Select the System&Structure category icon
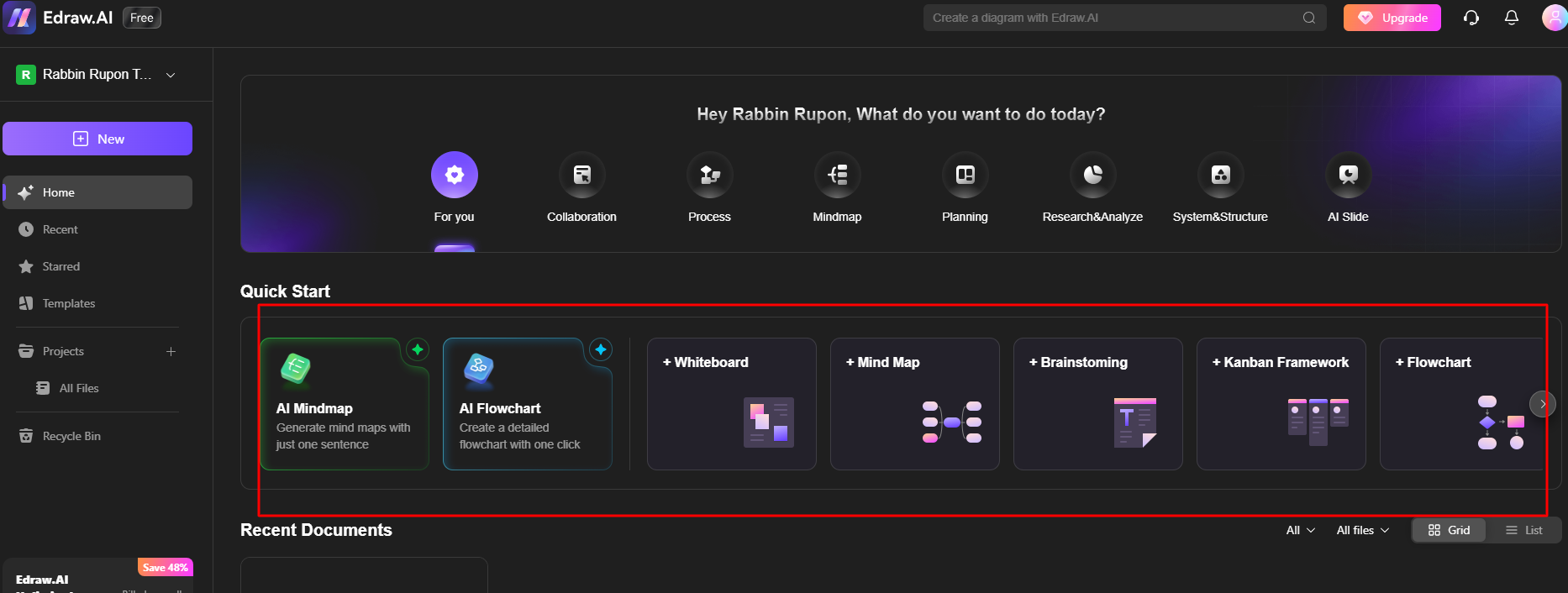Viewport: 1568px width, 593px height. point(1221,175)
